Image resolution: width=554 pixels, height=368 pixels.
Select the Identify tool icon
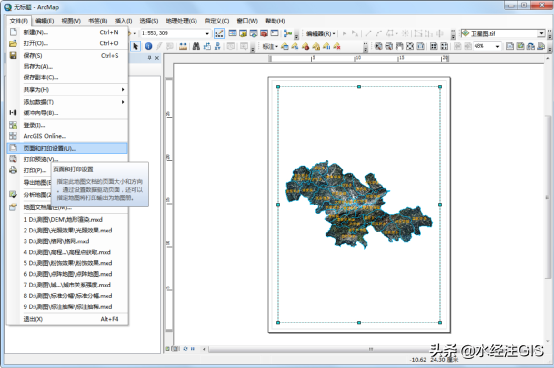point(148,46)
